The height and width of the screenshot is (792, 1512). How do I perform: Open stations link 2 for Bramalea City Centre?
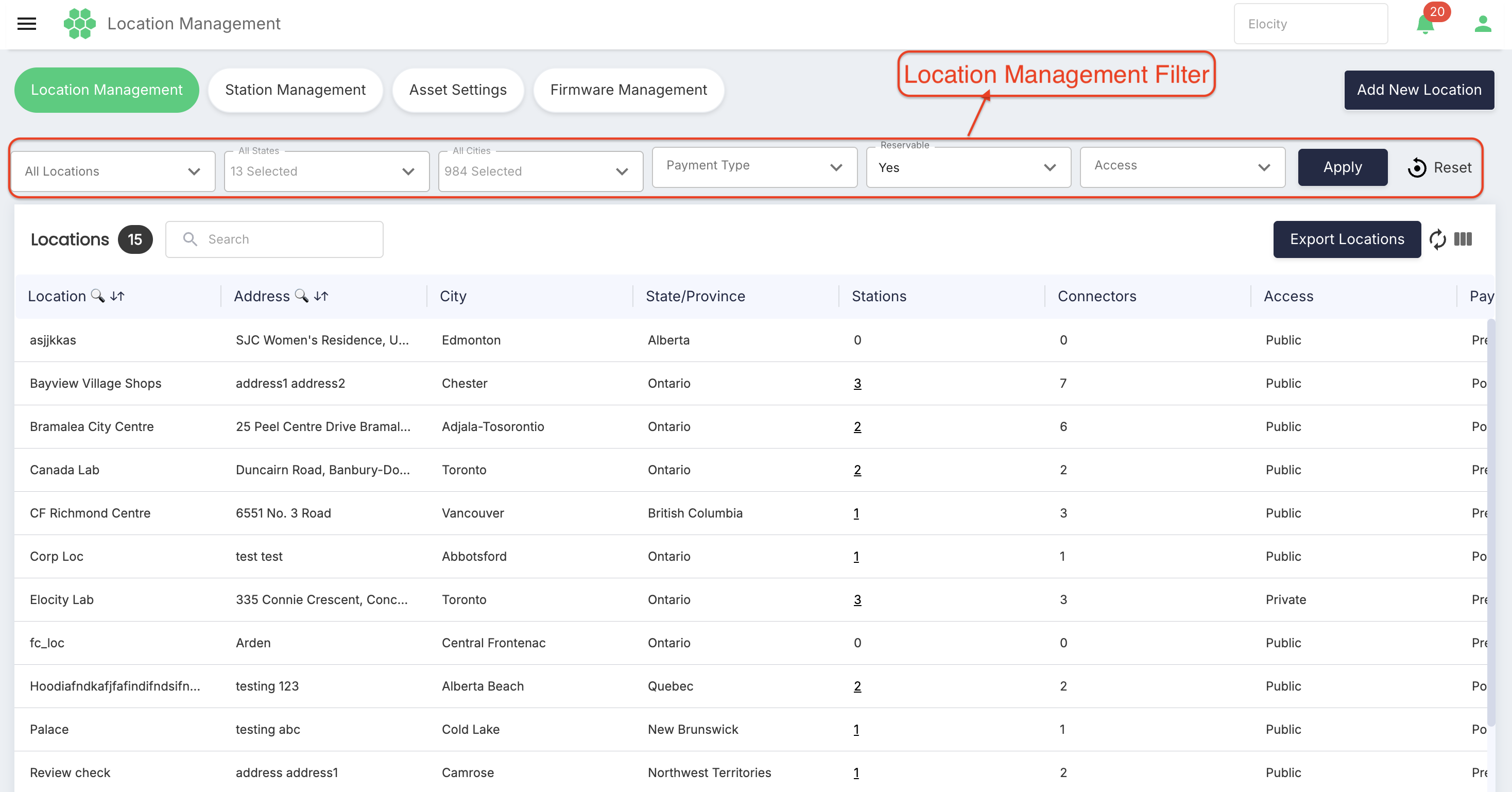(x=857, y=427)
